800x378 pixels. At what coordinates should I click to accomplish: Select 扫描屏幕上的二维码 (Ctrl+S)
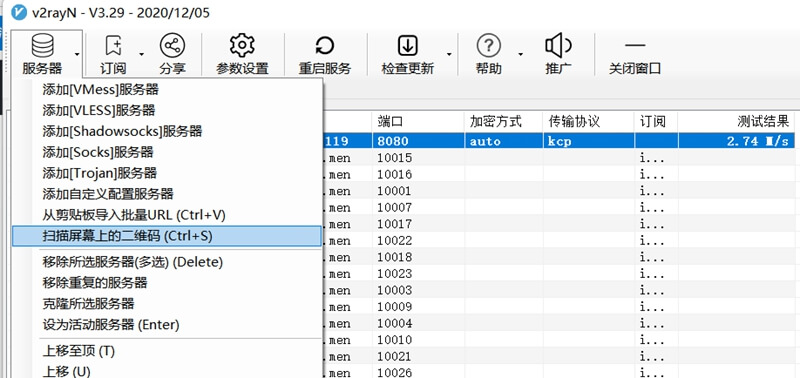click(x=167, y=236)
